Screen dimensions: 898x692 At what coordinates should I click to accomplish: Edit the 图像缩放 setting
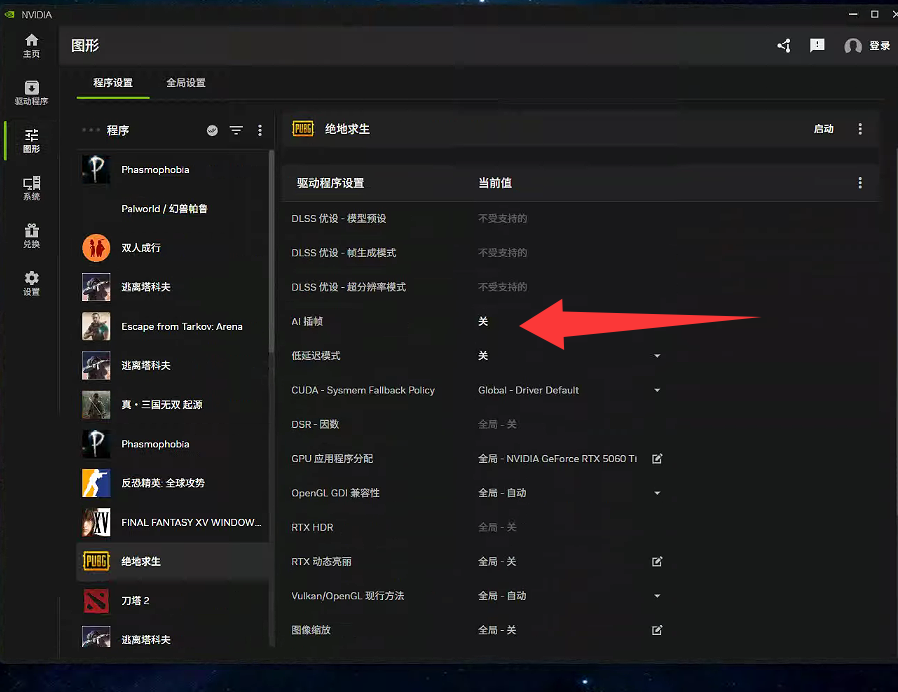[x=657, y=630]
